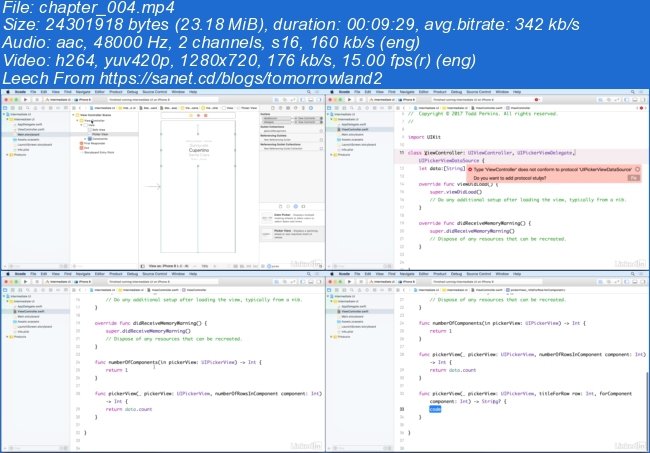
Task: Open the Size inspector tab in the top-left frame
Action: coord(303,108)
